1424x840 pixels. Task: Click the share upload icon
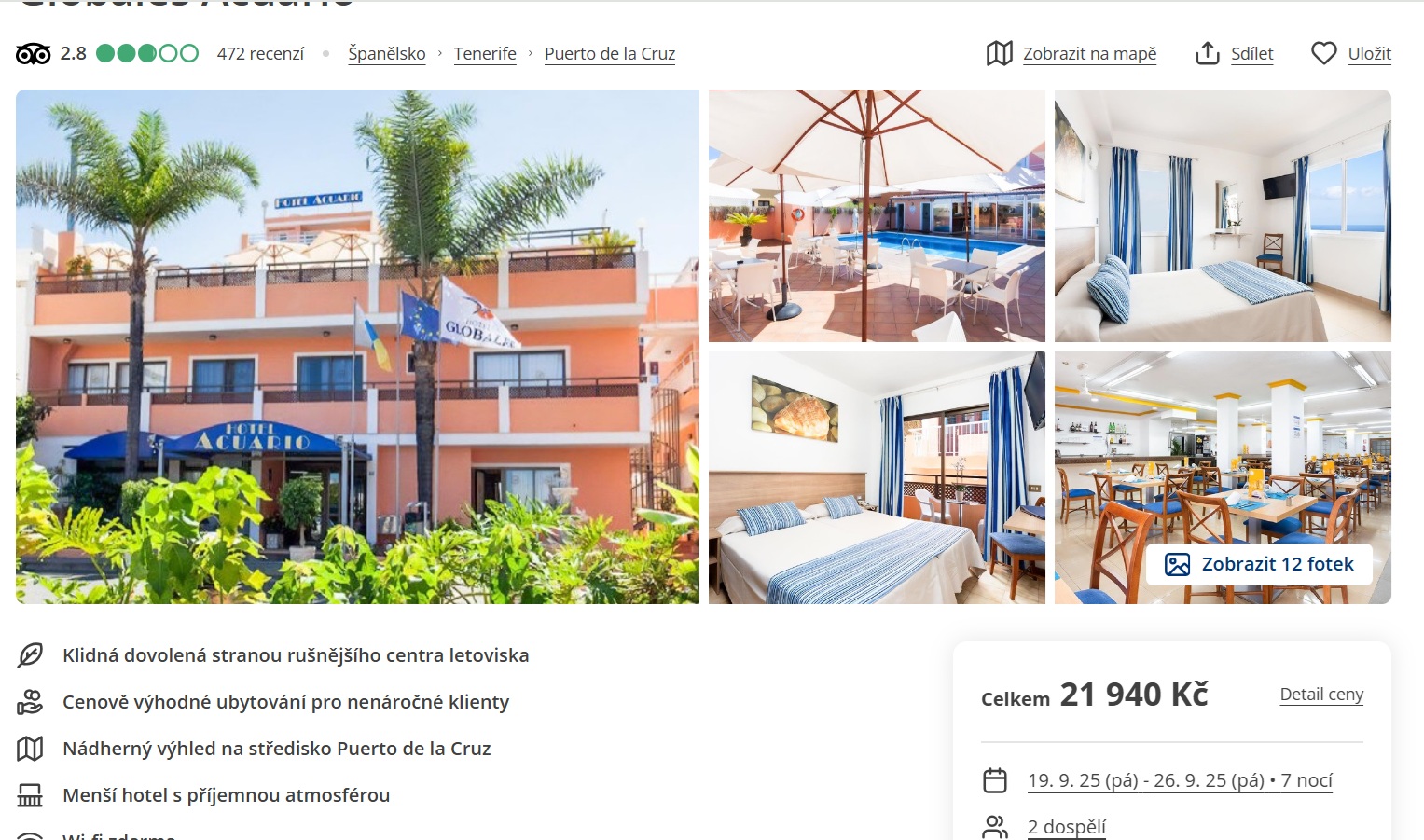pos(1208,53)
